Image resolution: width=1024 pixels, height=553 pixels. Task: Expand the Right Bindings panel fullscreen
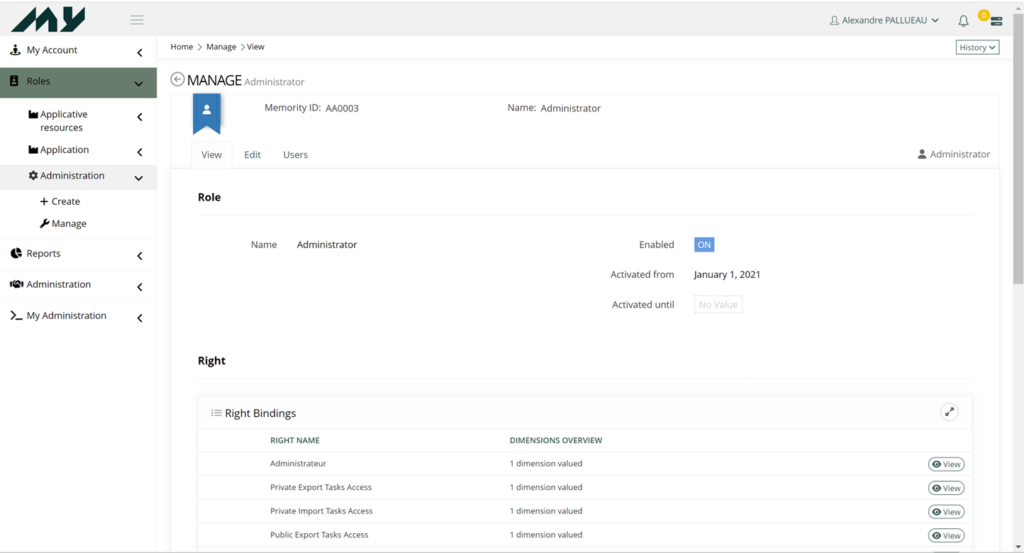949,412
